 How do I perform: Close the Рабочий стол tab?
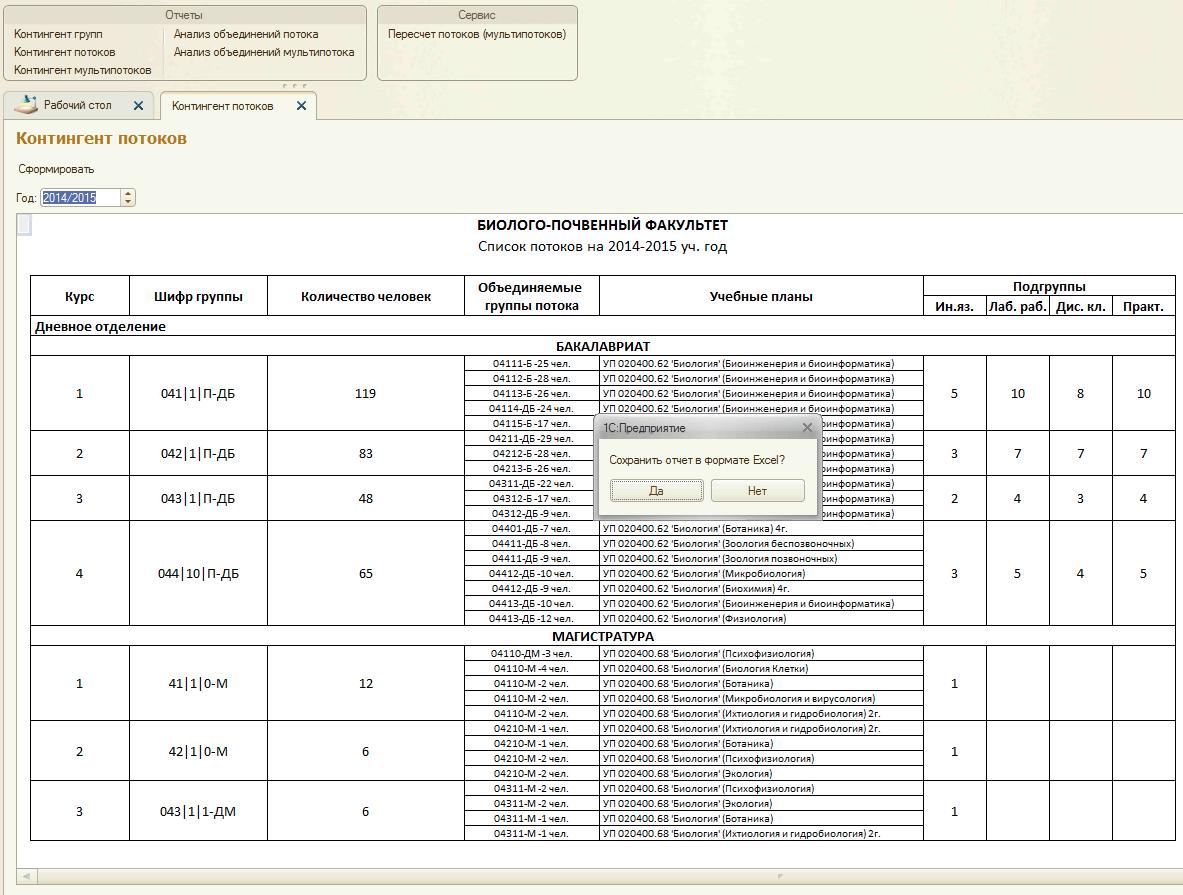point(138,106)
